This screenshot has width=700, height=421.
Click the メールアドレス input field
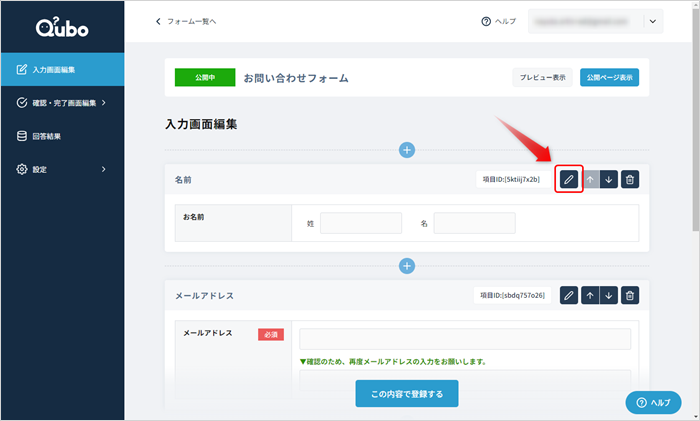465,339
